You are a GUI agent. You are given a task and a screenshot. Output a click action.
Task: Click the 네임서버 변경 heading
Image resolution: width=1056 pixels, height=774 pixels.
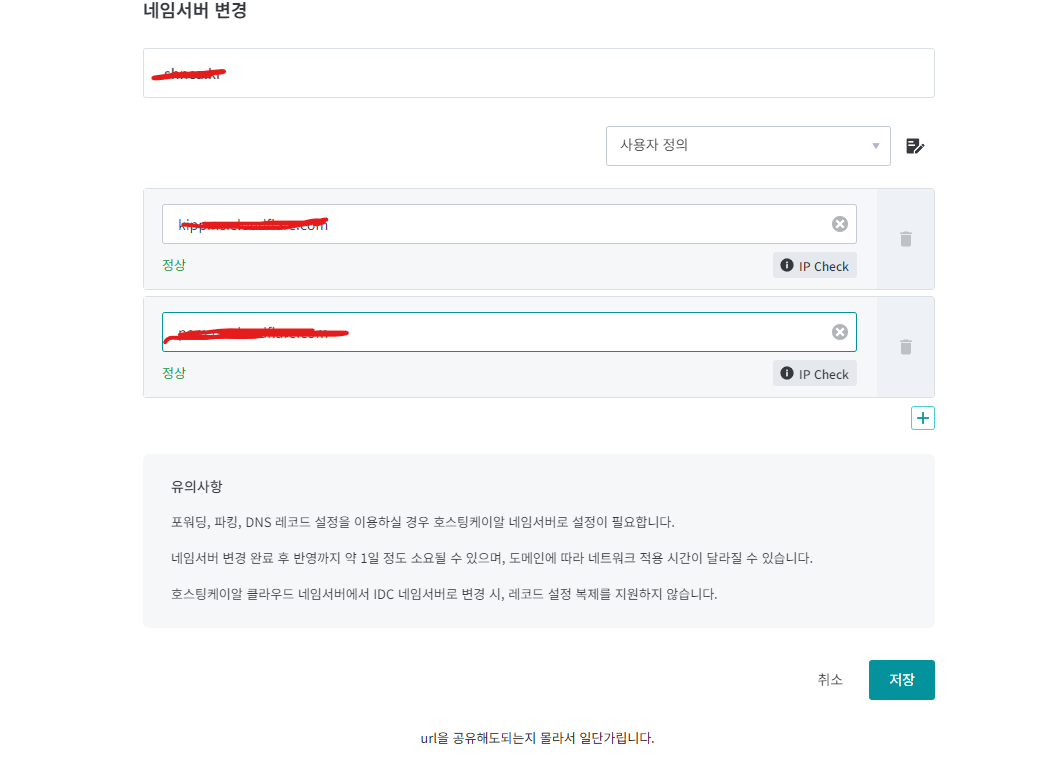pyautogui.click(x=195, y=10)
